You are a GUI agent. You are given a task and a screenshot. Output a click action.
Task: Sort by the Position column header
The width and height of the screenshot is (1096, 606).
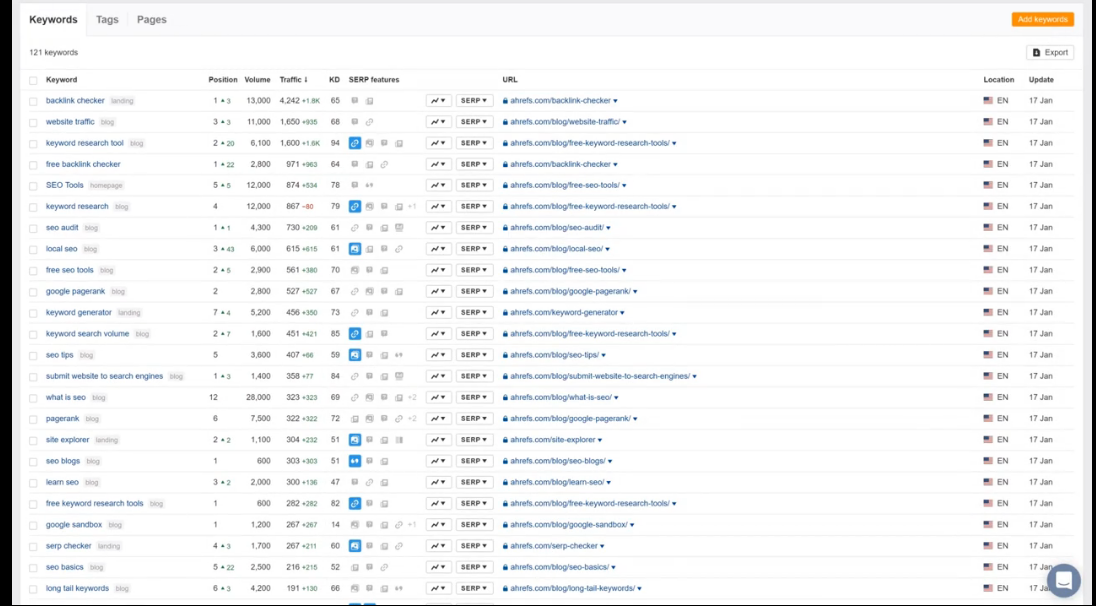tap(223, 80)
